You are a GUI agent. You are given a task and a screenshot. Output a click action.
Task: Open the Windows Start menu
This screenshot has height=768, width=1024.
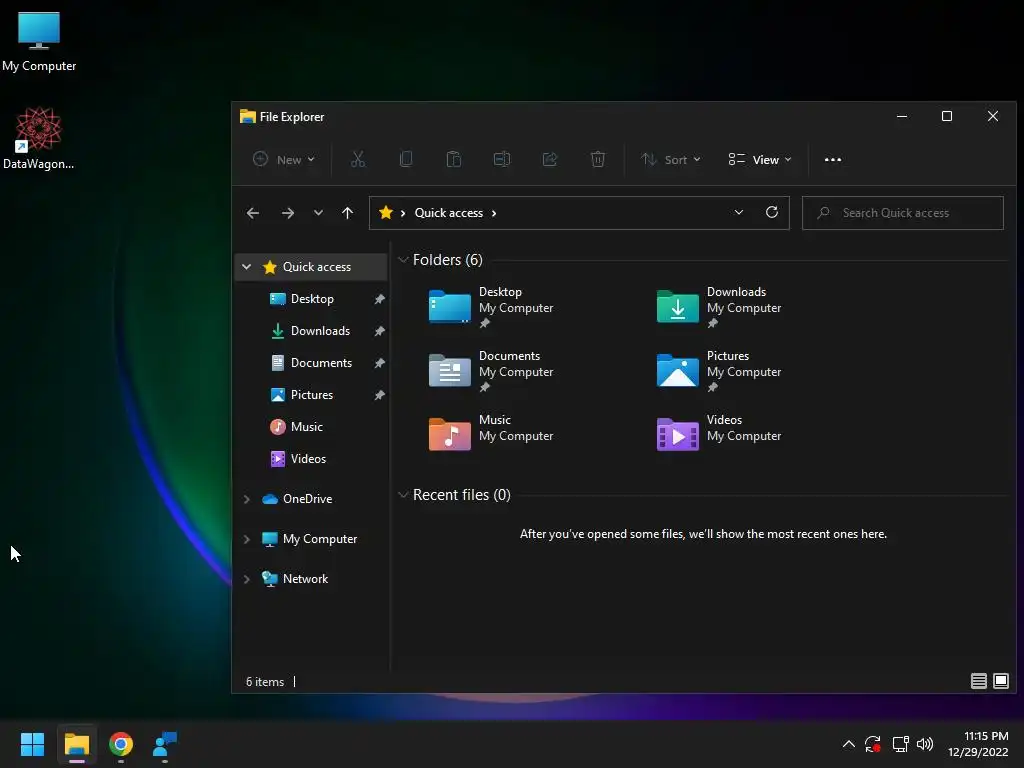(x=32, y=744)
